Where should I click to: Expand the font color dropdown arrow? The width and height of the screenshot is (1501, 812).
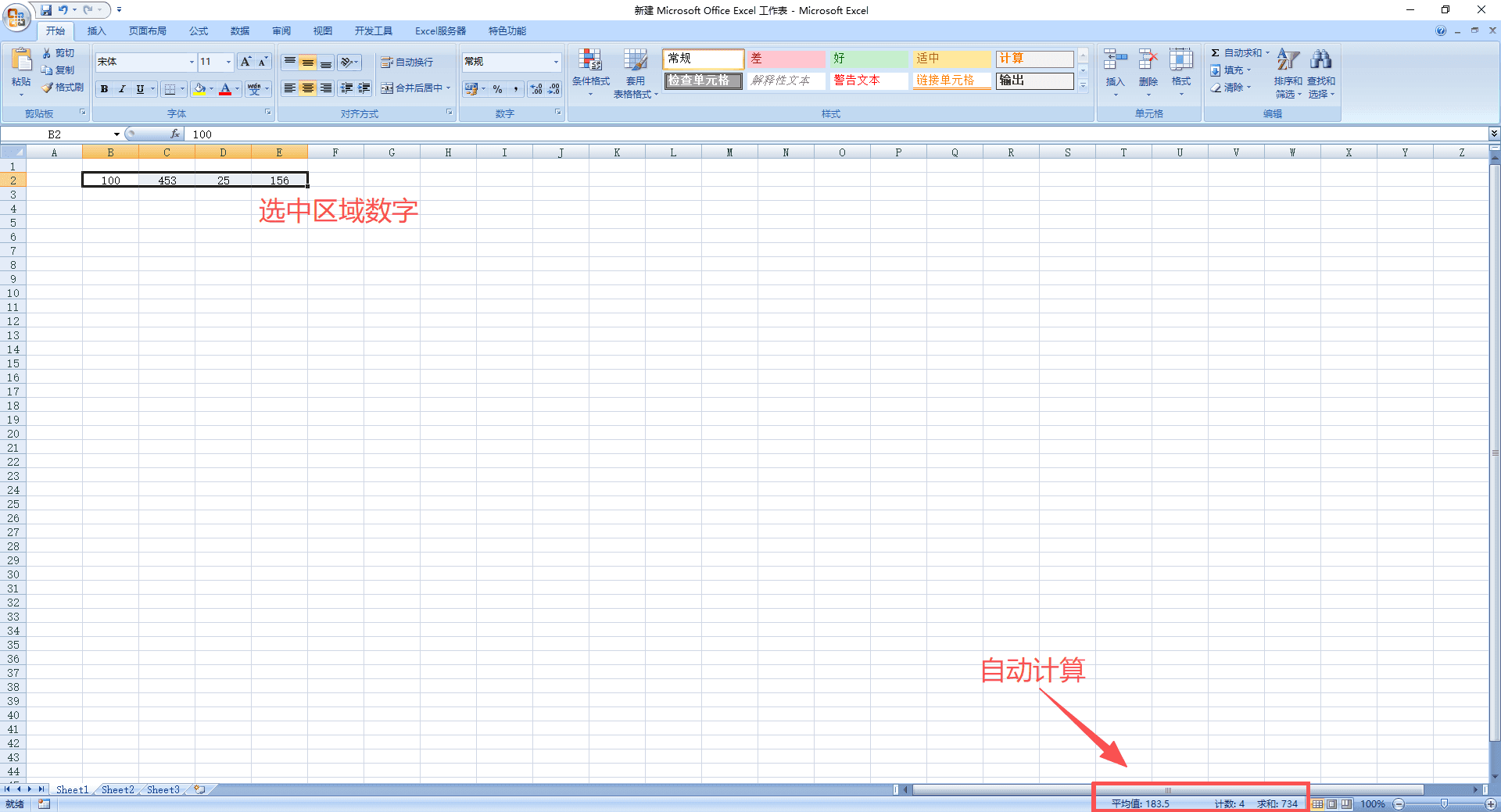point(237,89)
